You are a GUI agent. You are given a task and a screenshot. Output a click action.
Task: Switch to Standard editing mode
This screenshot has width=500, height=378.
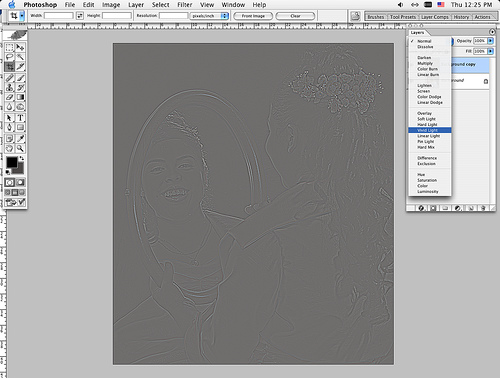click(10, 182)
